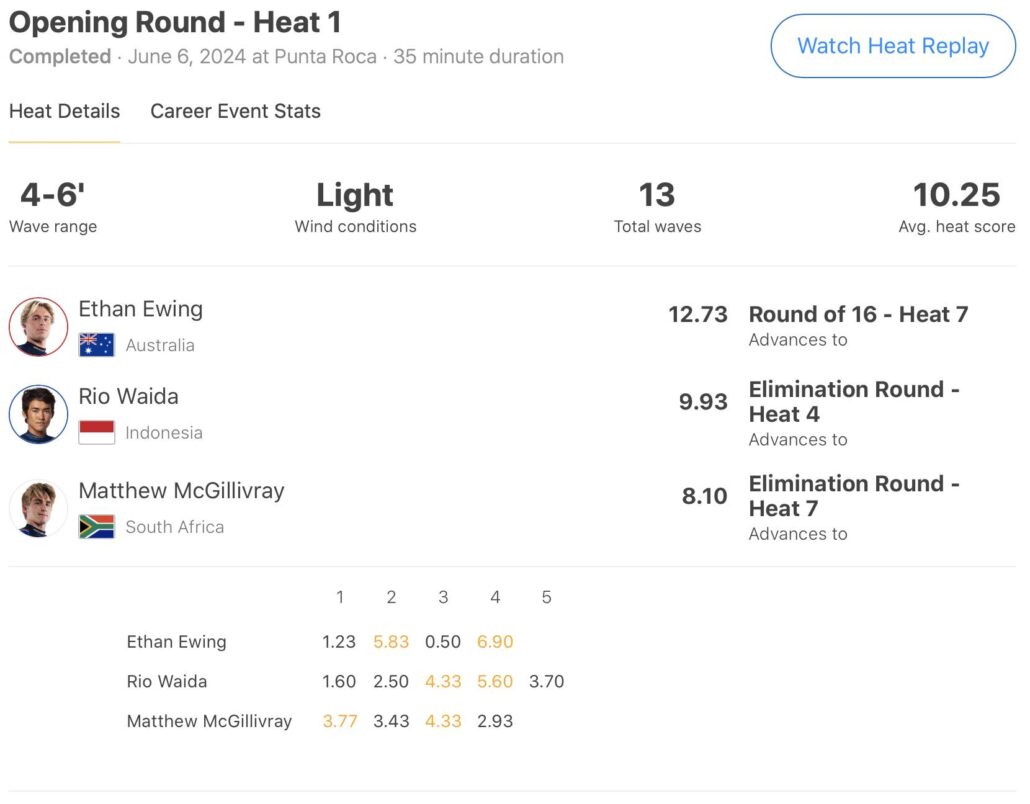This screenshot has width=1030, height=804.
Task: Click Rio Waida's profile avatar
Action: coord(39,414)
